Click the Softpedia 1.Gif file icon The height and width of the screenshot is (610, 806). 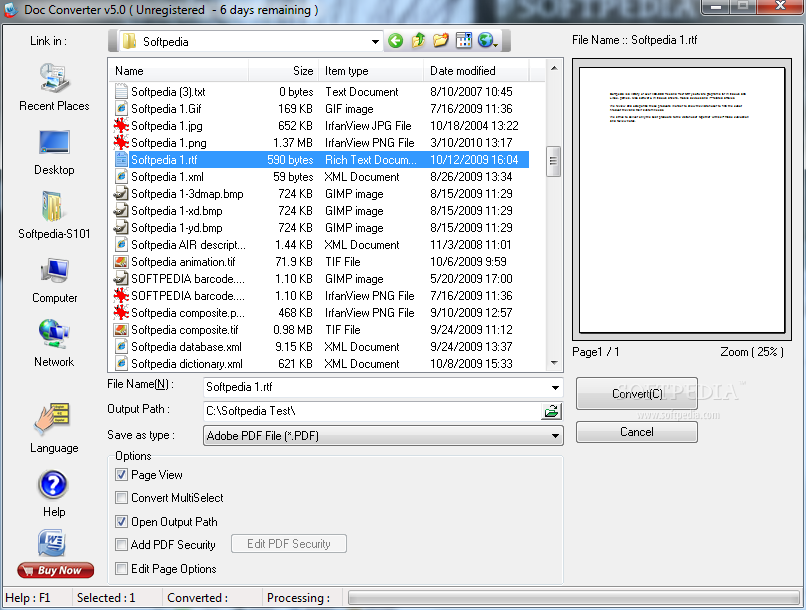point(121,108)
